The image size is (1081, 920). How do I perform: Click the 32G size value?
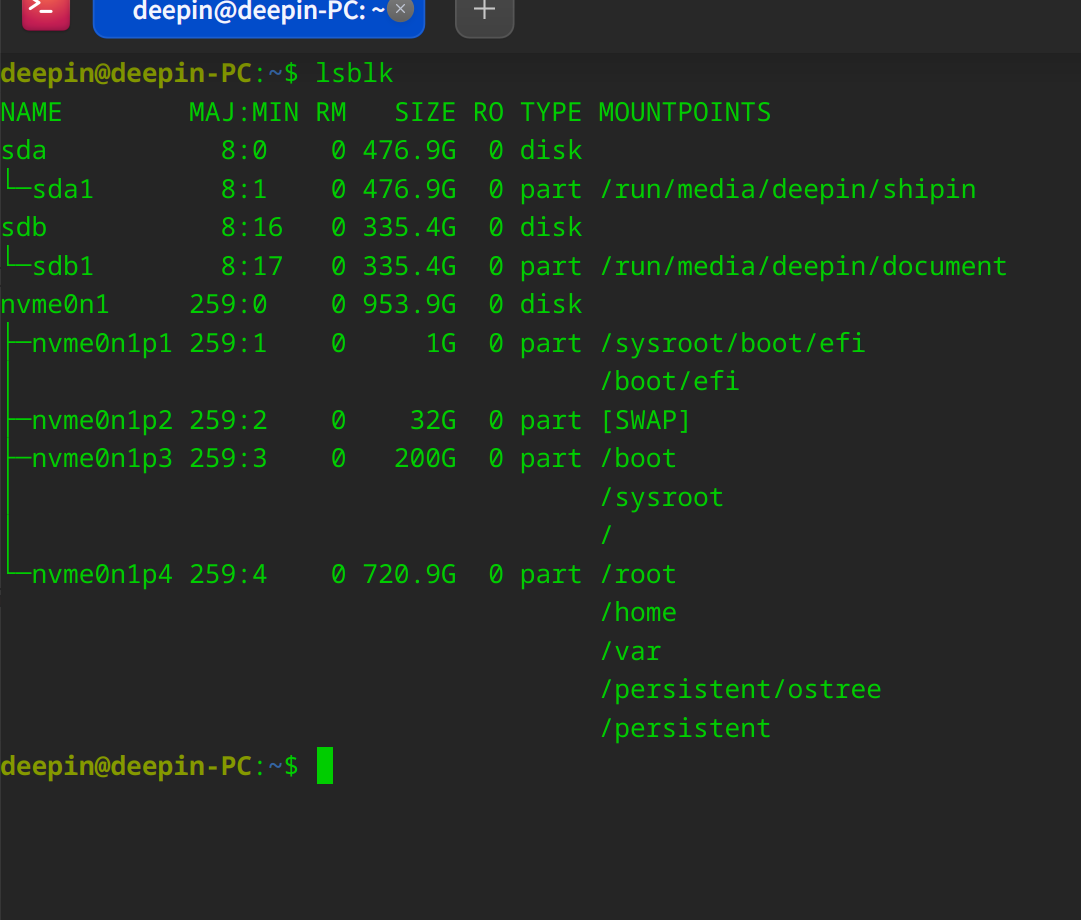coord(433,421)
